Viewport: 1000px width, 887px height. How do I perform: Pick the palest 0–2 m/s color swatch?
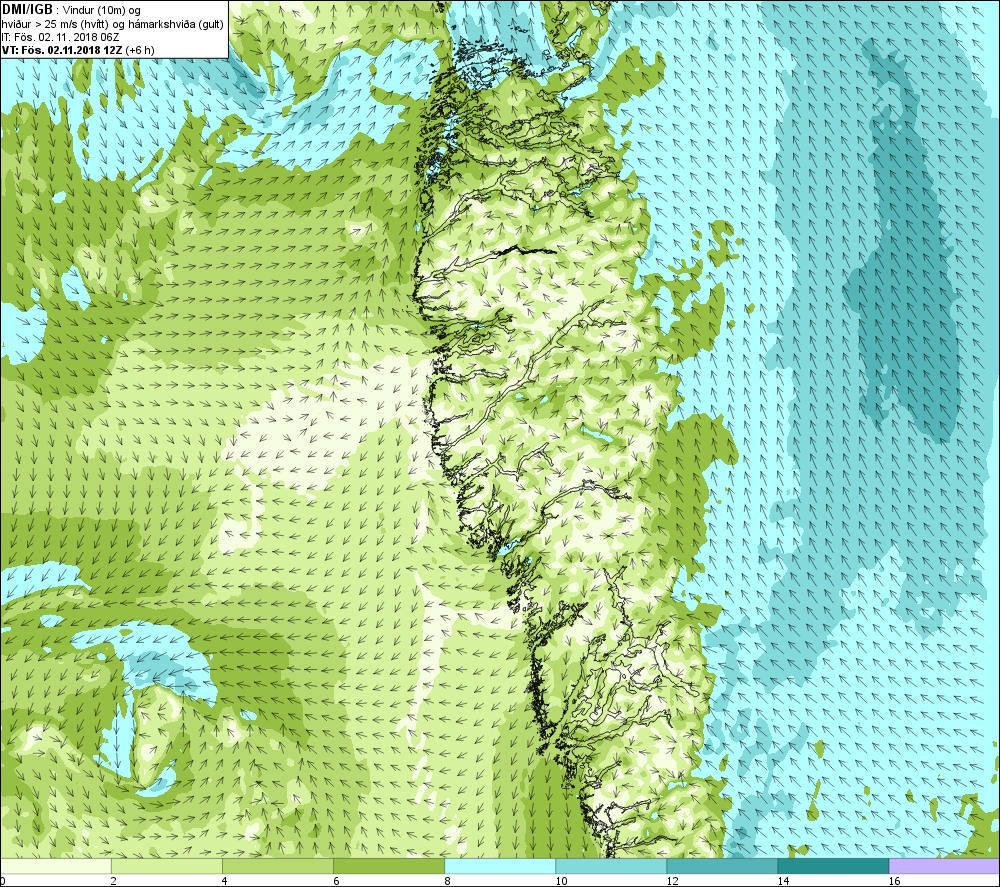[x=55, y=866]
